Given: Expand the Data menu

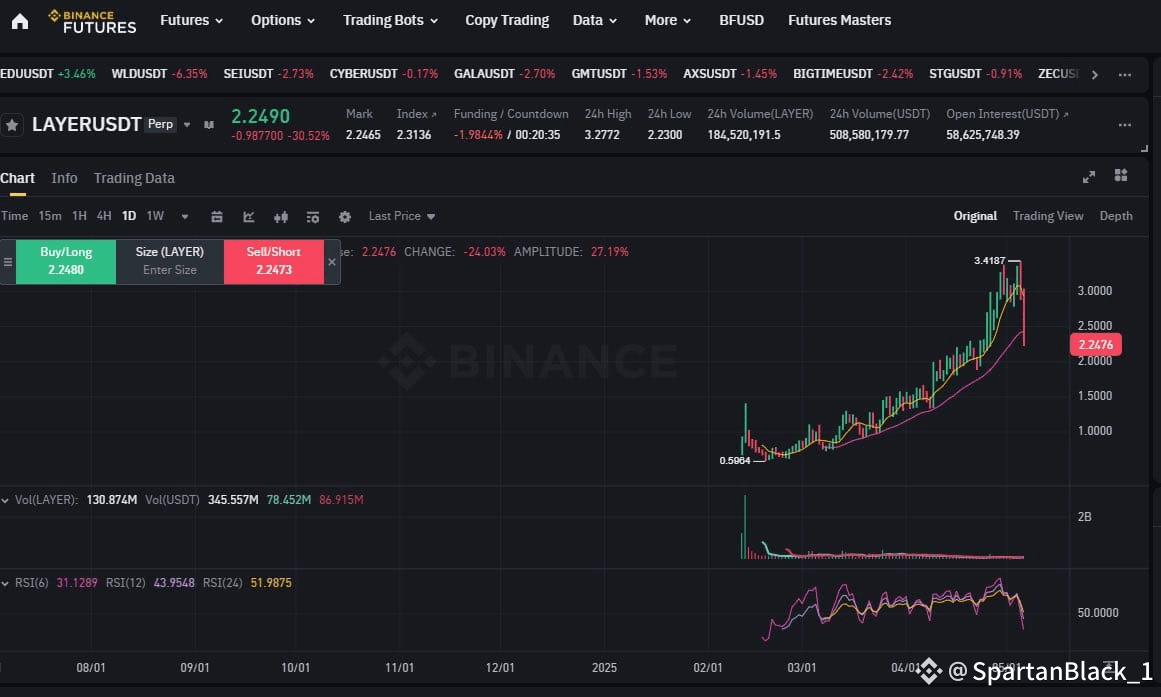Looking at the screenshot, I should 595,20.
